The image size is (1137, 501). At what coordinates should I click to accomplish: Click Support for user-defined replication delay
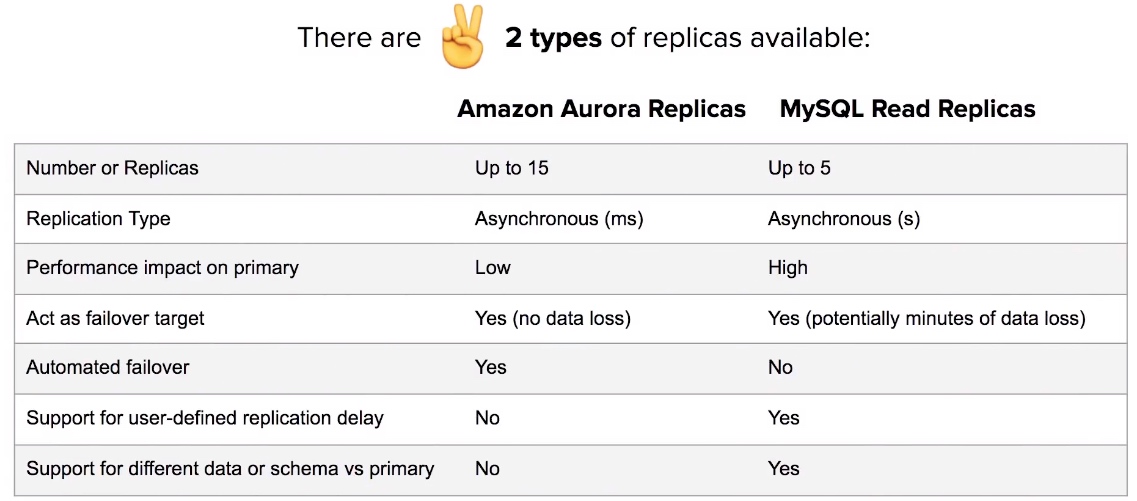tap(204, 418)
